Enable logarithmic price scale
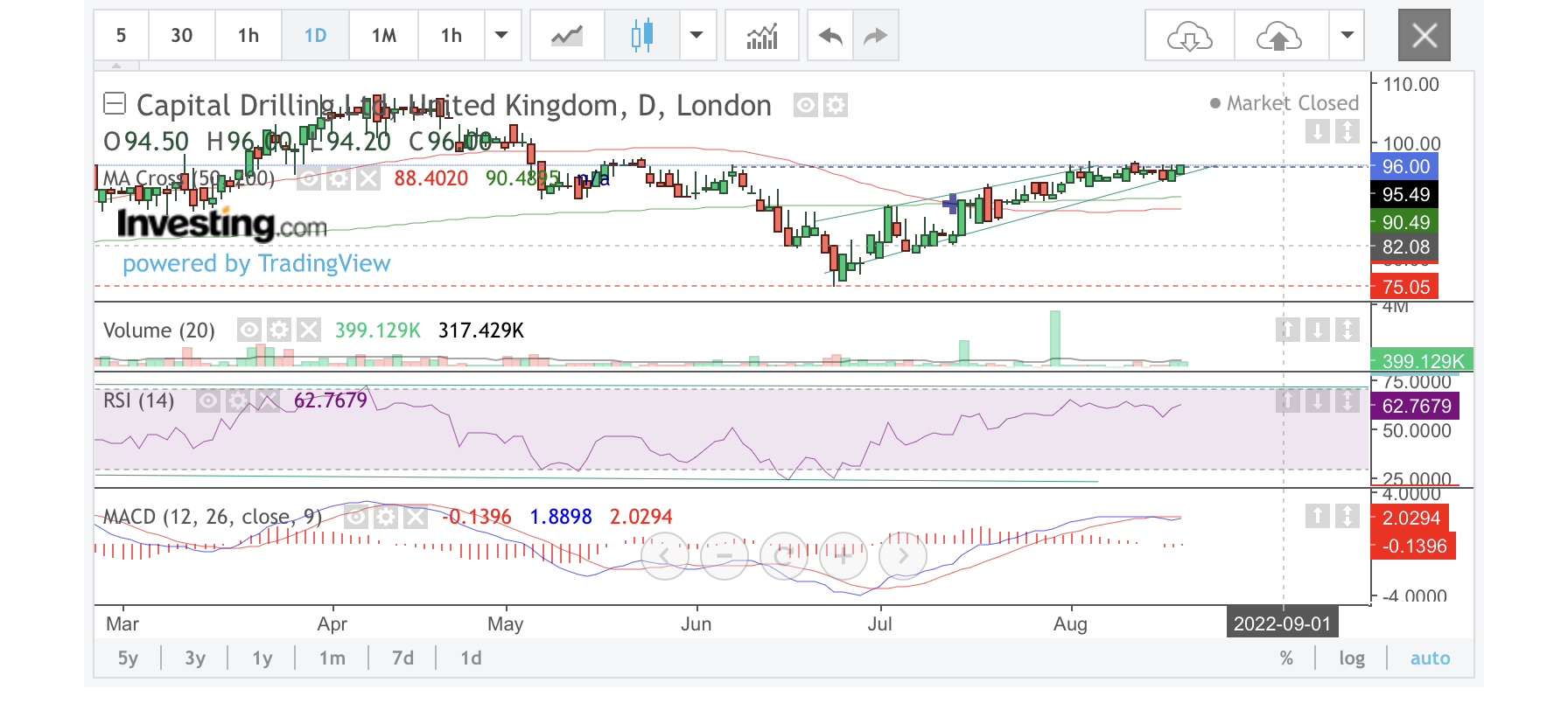This screenshot has height=724, width=1568. 1352,658
